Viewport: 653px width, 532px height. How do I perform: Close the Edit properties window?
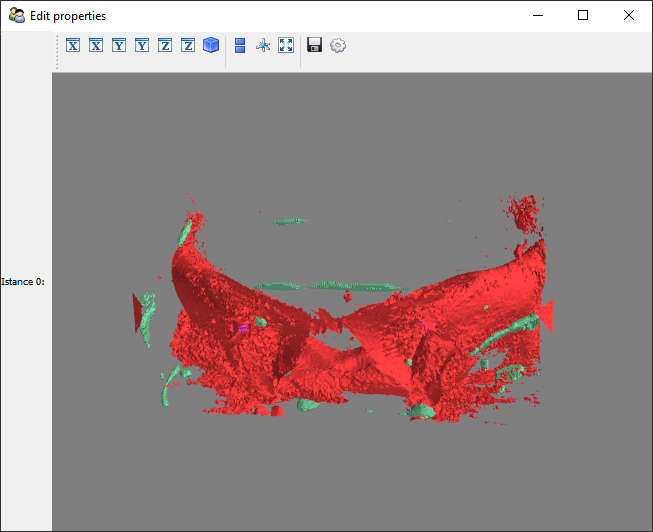[629, 15]
